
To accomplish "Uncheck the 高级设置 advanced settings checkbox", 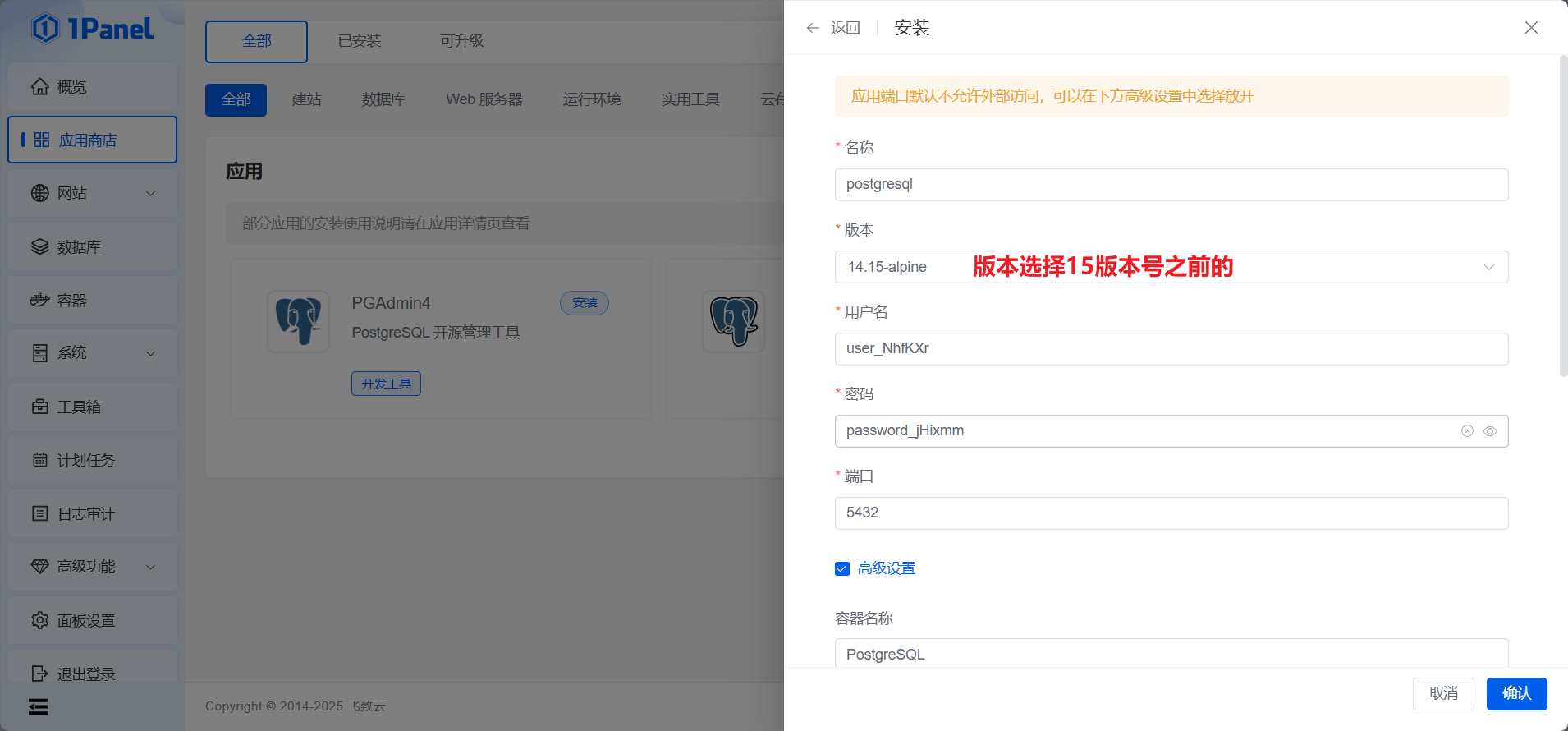I will pyautogui.click(x=842, y=568).
